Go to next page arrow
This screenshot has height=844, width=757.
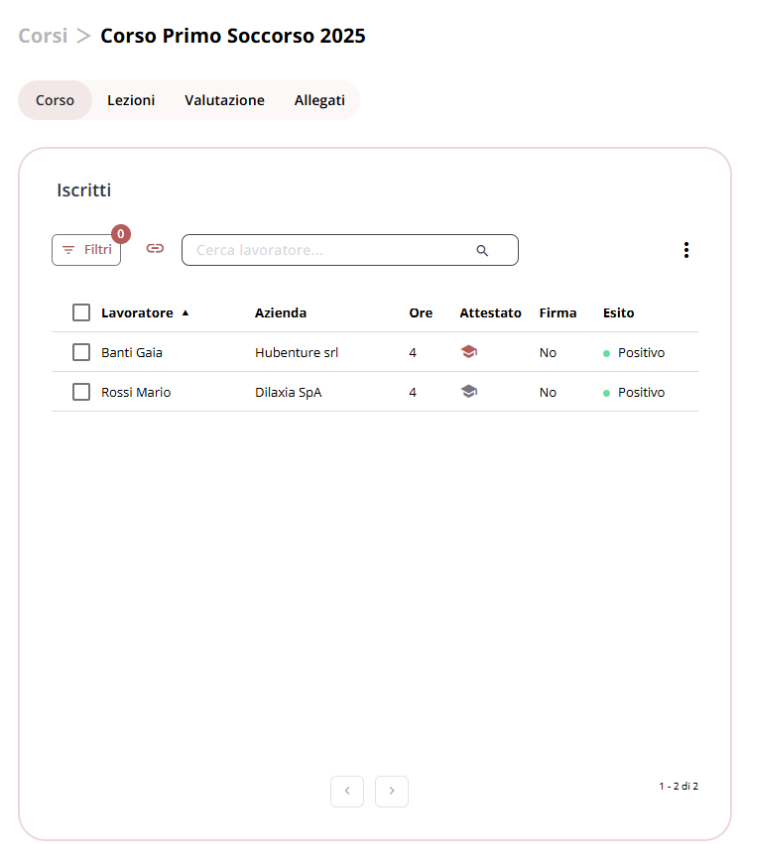(x=391, y=791)
